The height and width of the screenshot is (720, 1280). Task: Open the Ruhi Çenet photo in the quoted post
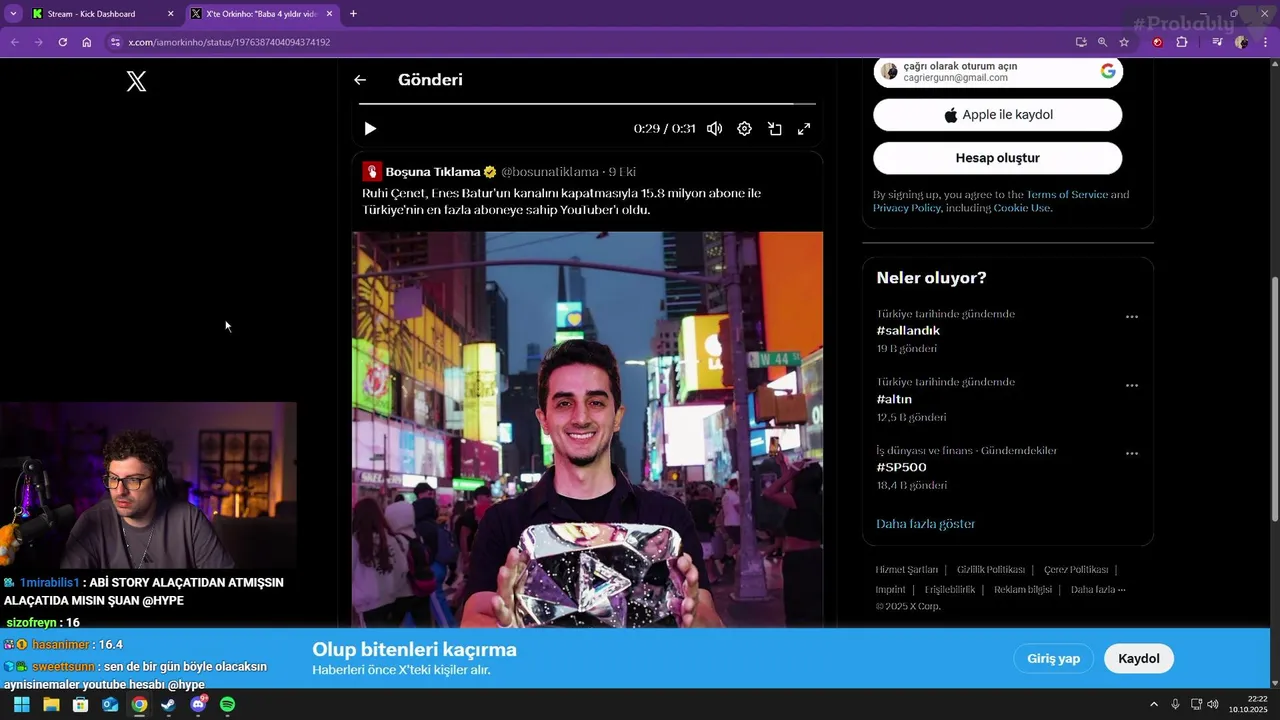(x=587, y=430)
